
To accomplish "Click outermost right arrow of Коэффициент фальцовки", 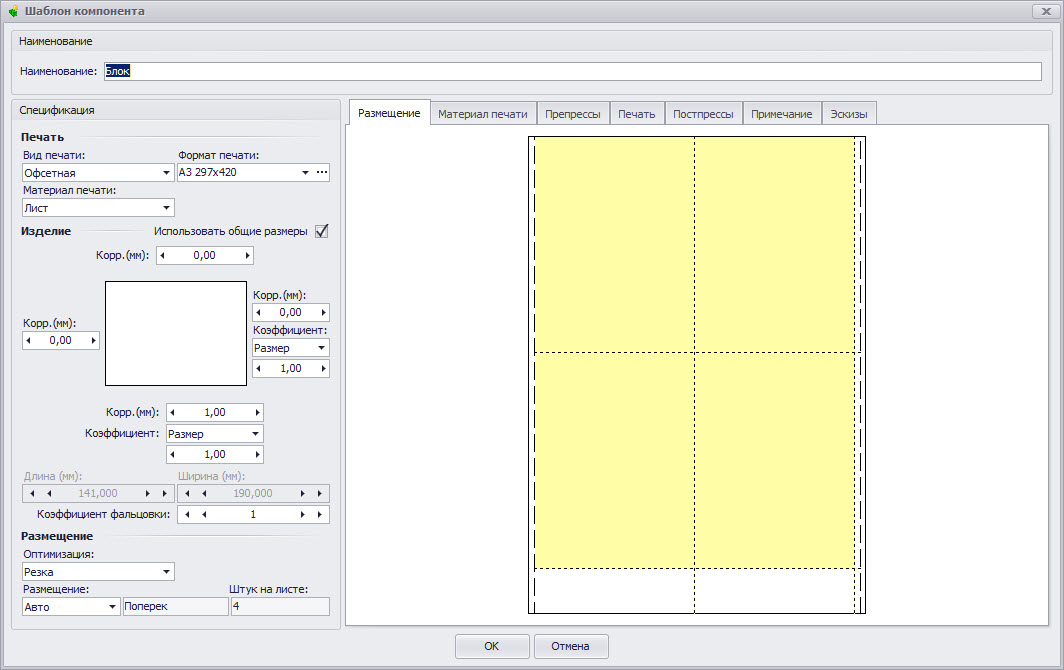I will point(320,515).
